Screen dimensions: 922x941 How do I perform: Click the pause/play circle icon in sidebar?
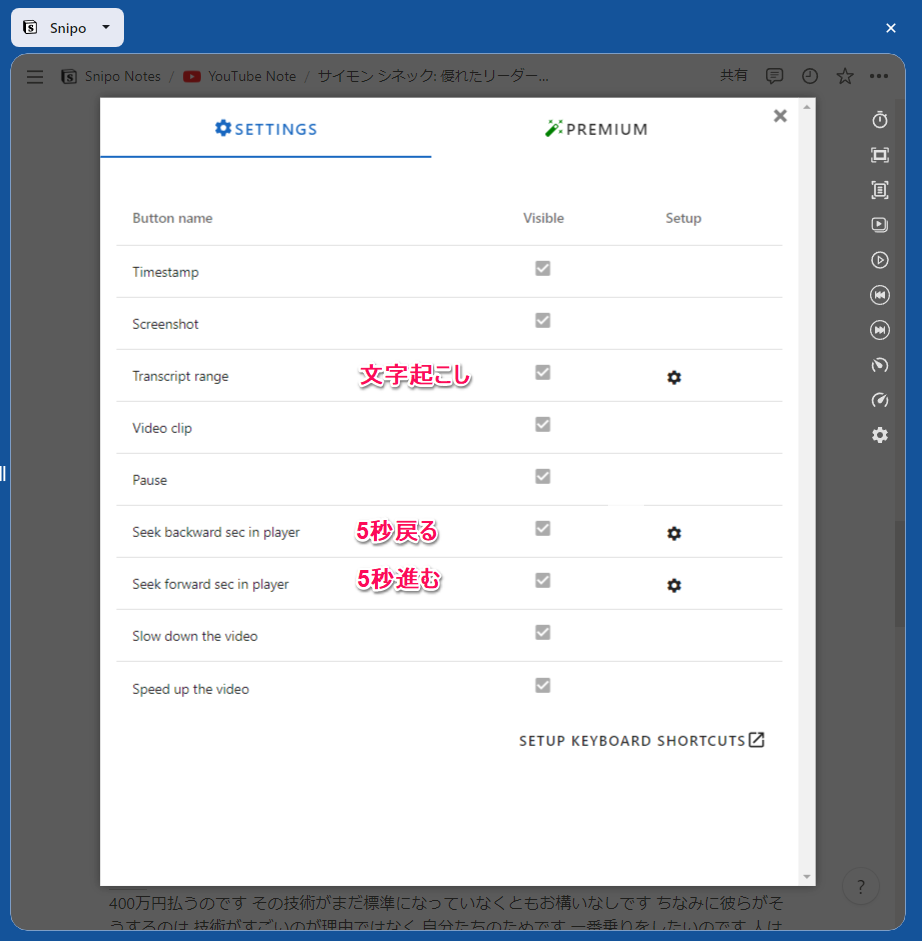pyautogui.click(x=879, y=260)
